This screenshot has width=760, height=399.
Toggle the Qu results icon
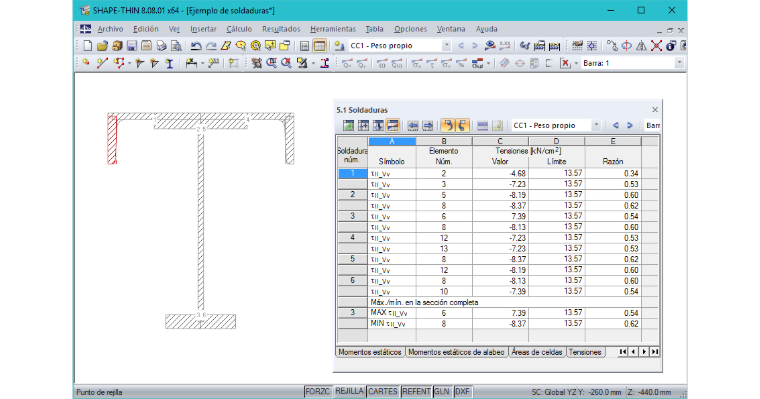pos(347,63)
